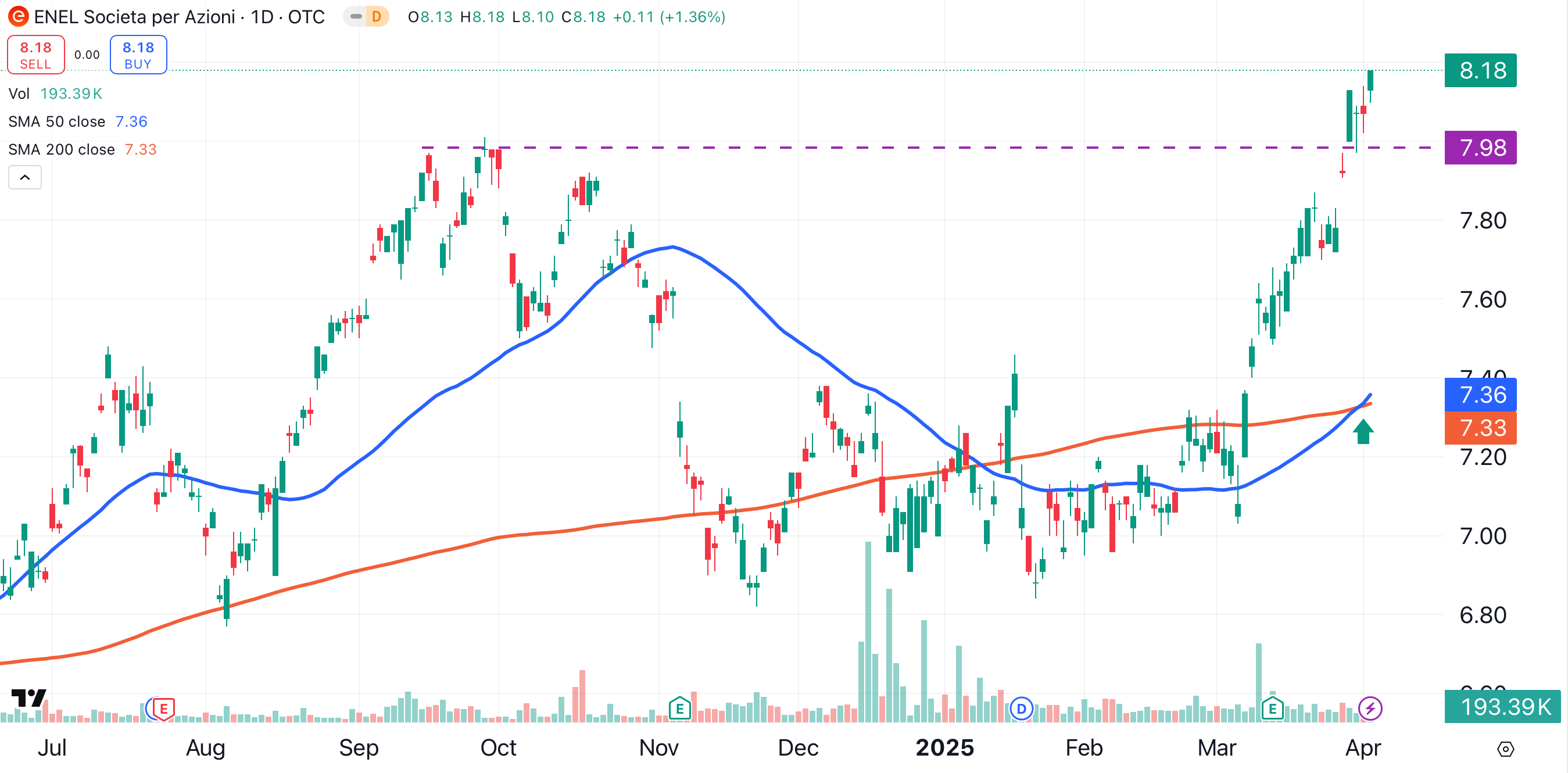1568x773 pixels.
Task: Click the purple 7.98 price line label
Action: point(1480,148)
